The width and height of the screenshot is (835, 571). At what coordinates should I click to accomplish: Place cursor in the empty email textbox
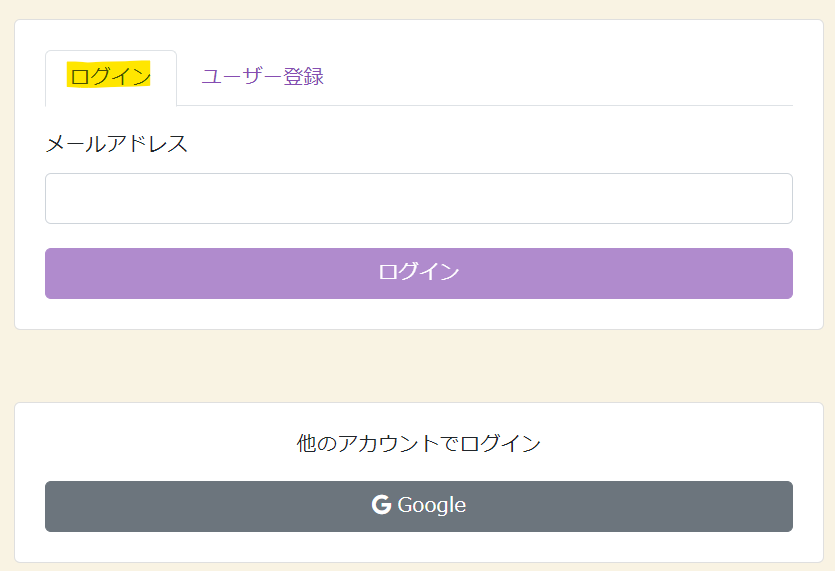tap(419, 198)
